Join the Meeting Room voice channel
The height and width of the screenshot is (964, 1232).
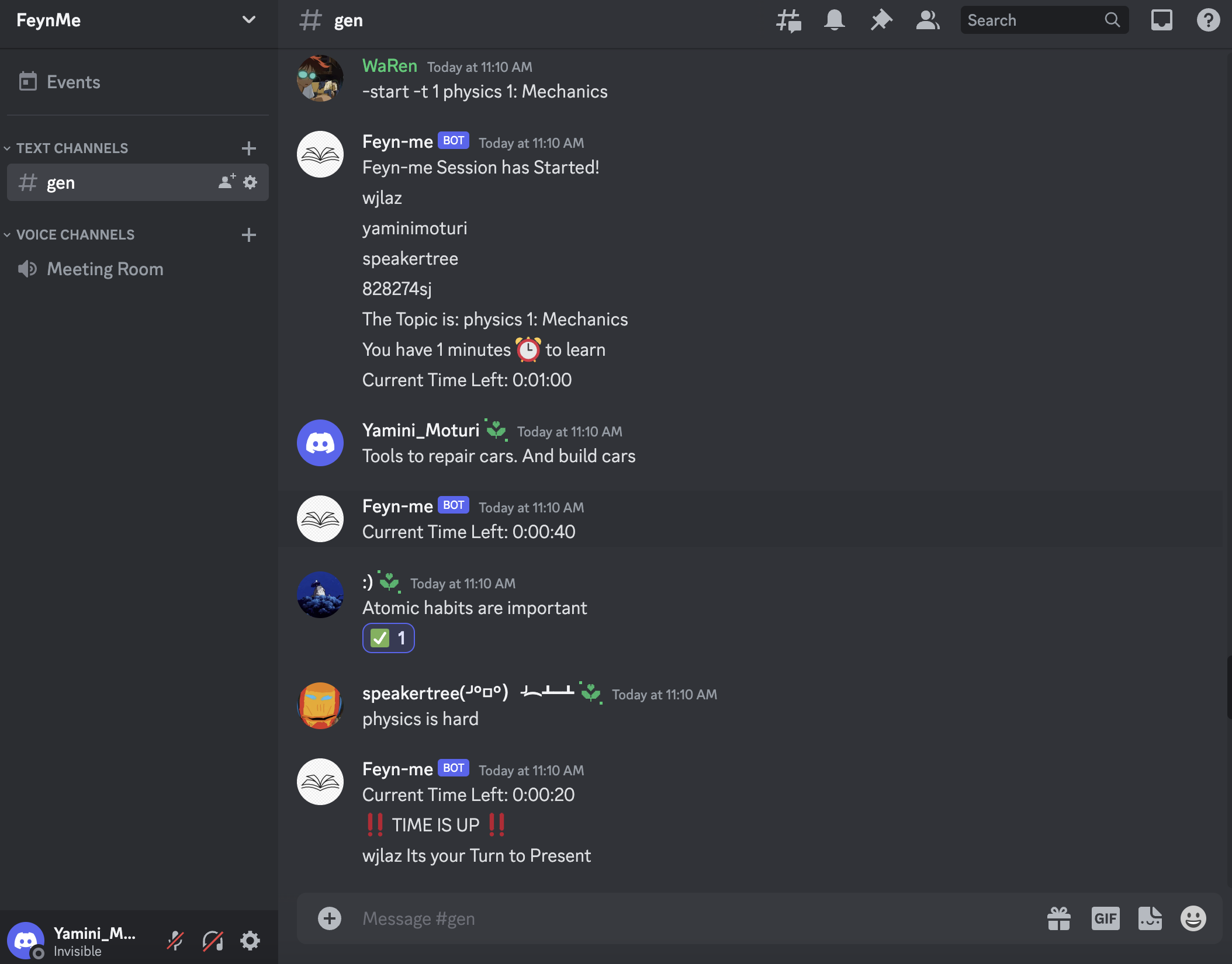pyautogui.click(x=105, y=269)
